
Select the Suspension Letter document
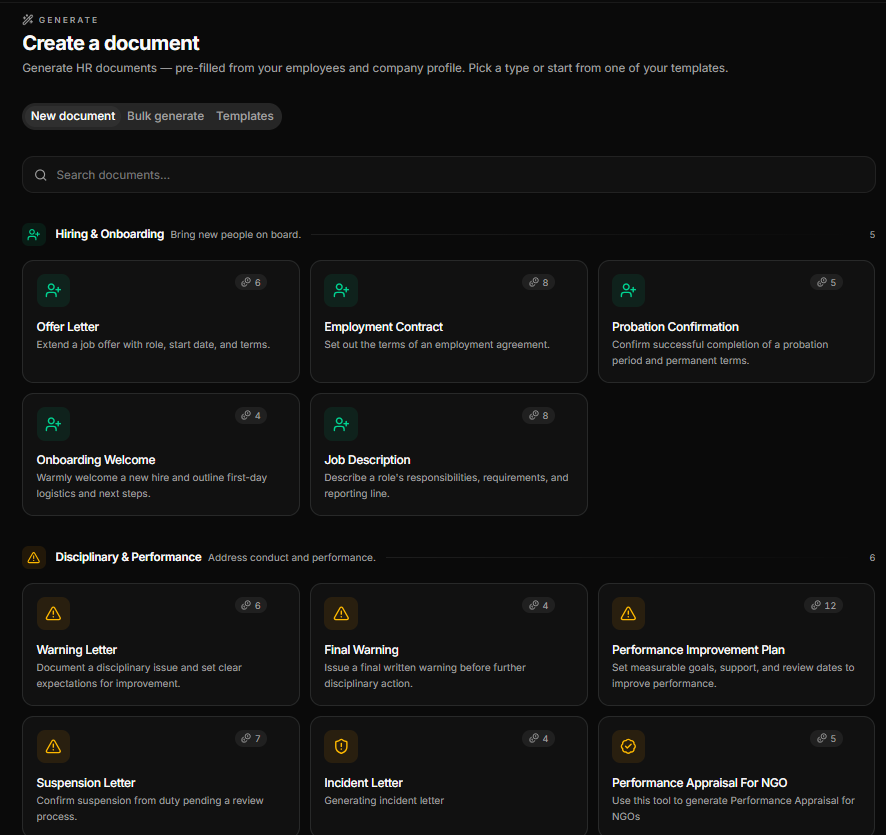(x=161, y=776)
